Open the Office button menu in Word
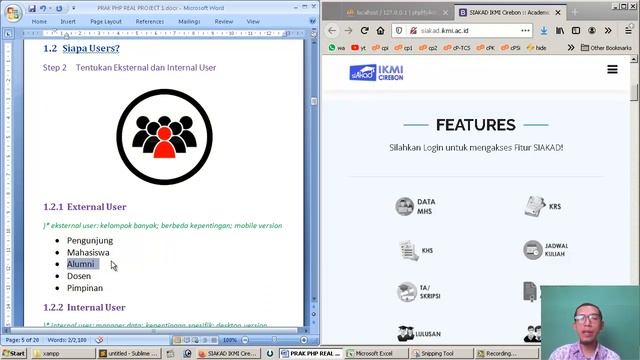640x360 pixels. (x=13, y=13)
